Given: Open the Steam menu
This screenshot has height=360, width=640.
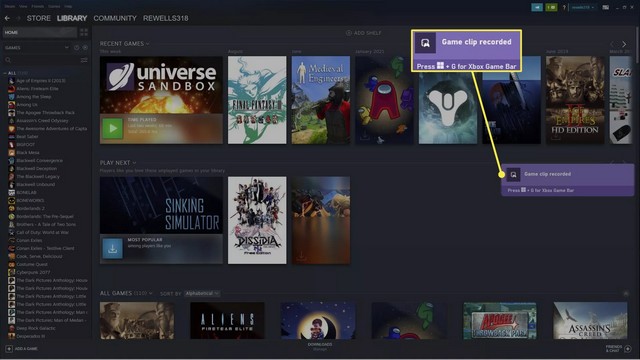Looking at the screenshot, I should (x=10, y=7).
